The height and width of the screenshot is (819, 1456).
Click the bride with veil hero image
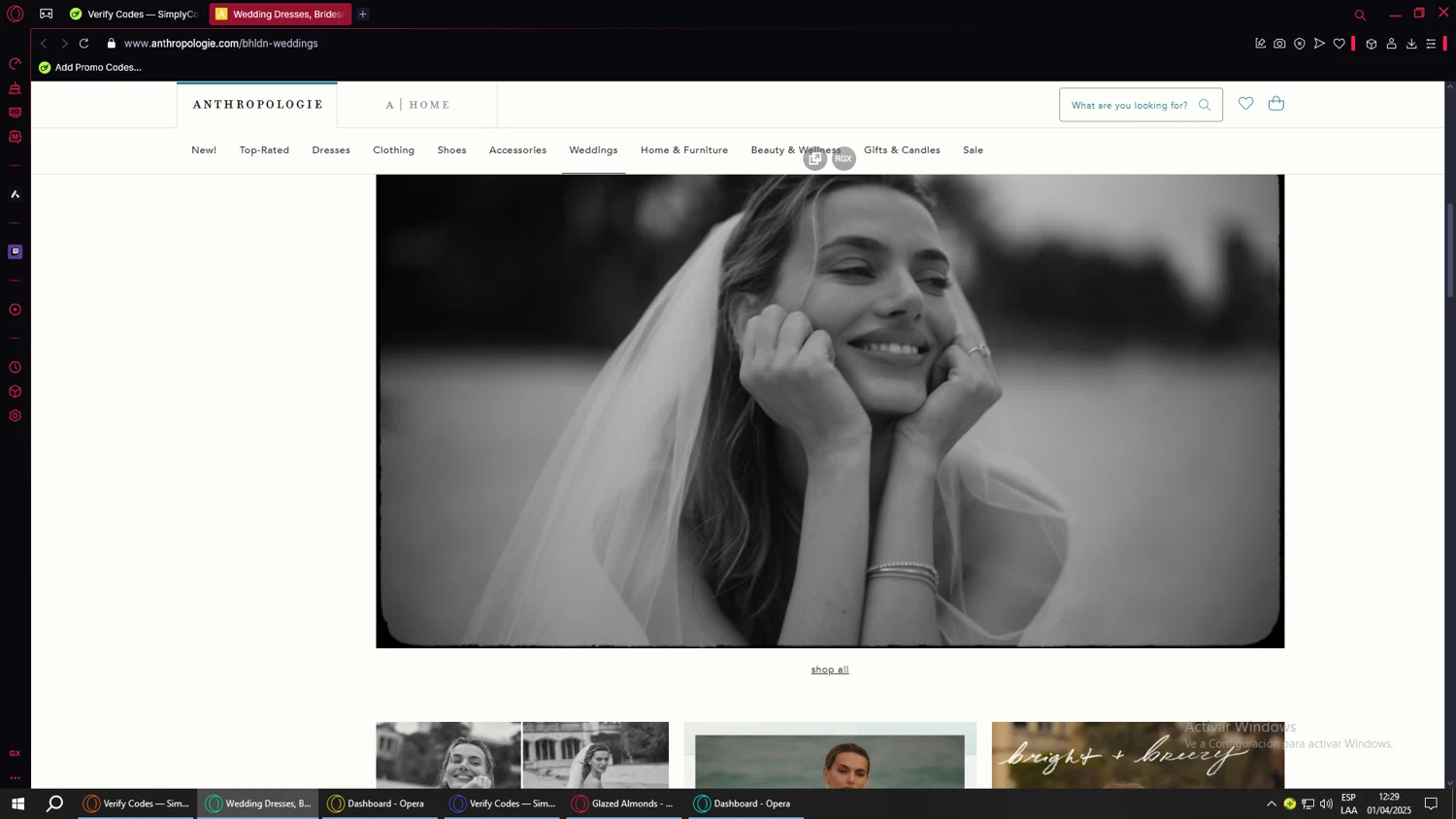point(830,411)
